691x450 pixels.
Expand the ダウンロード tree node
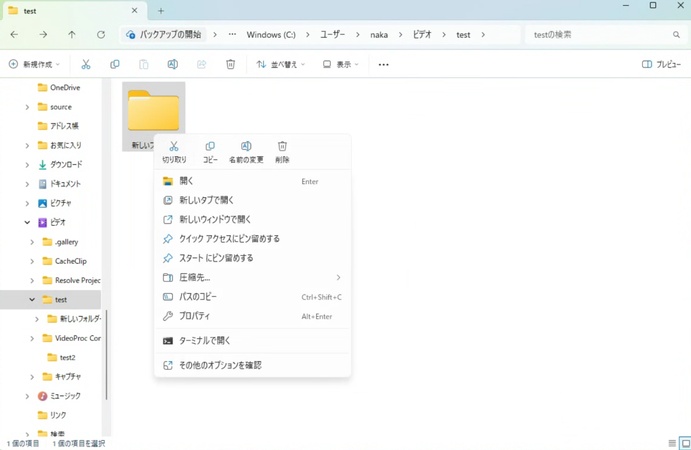[27, 165]
